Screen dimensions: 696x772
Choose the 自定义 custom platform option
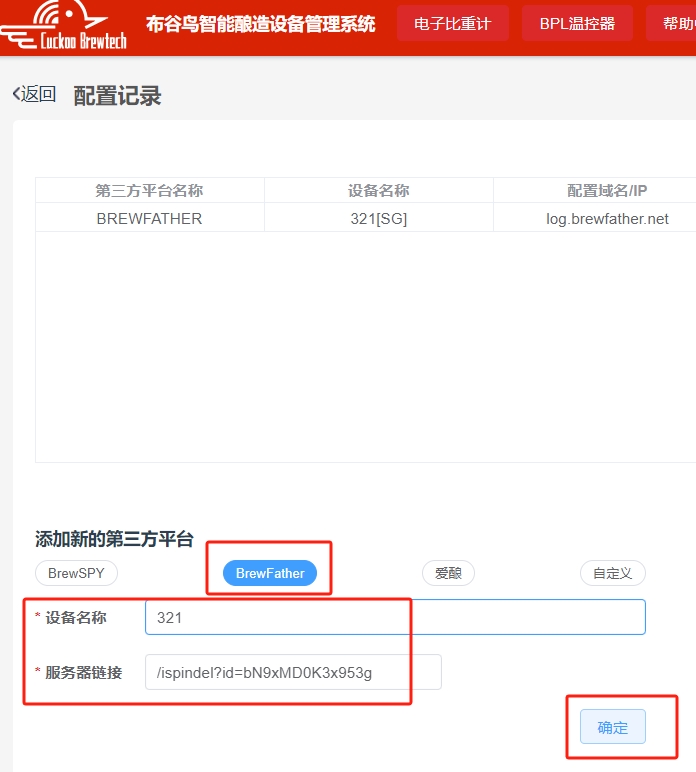612,573
